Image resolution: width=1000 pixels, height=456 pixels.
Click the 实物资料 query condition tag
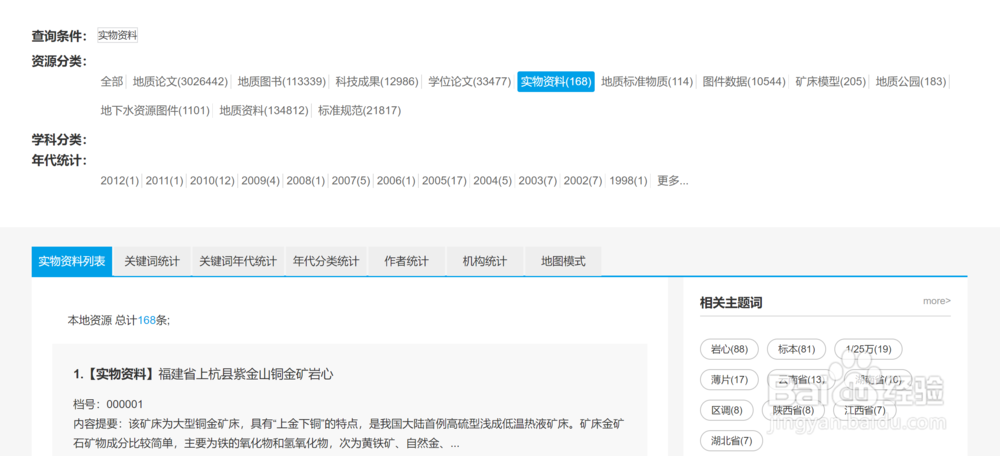(x=117, y=36)
